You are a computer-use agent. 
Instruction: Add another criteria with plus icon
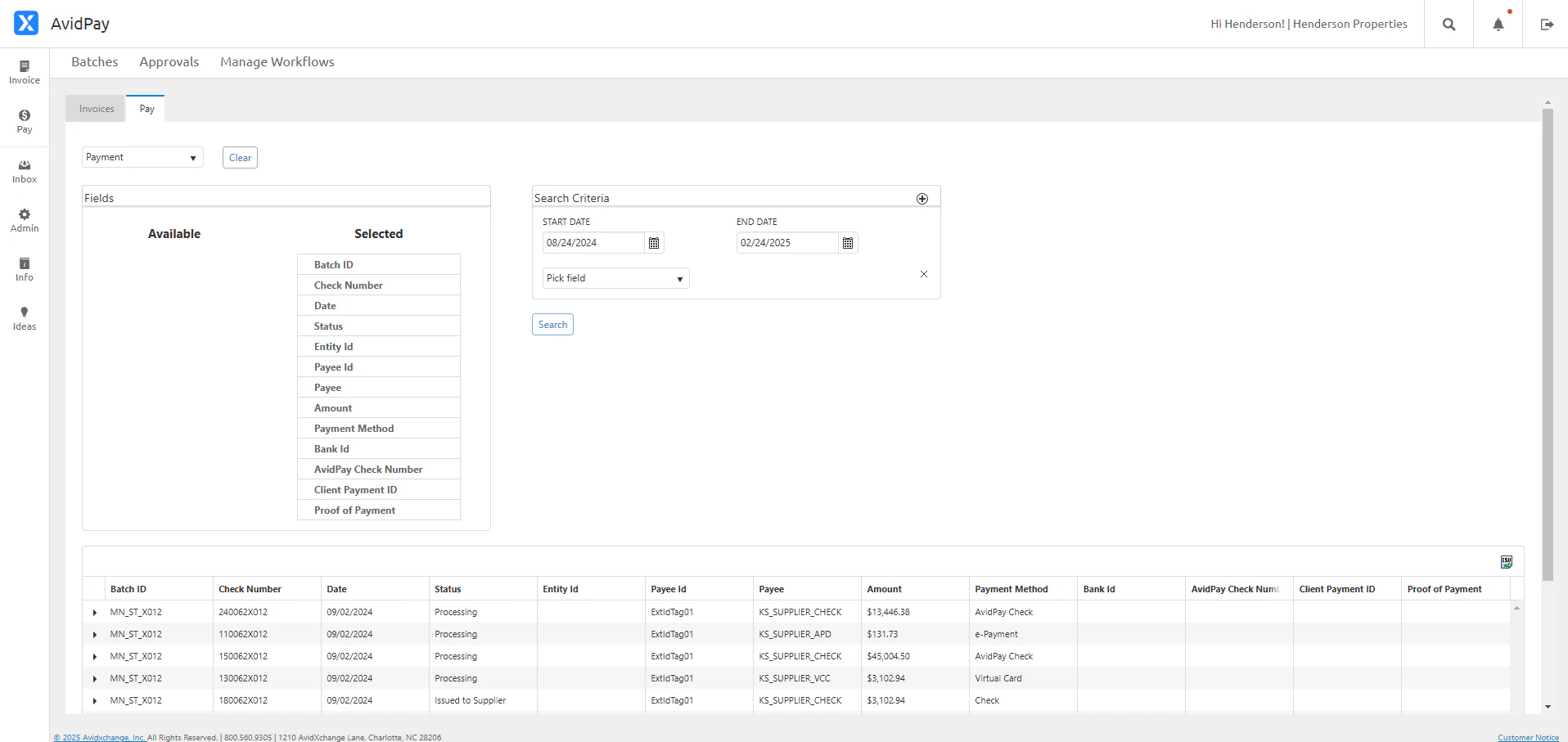pyautogui.click(x=922, y=198)
